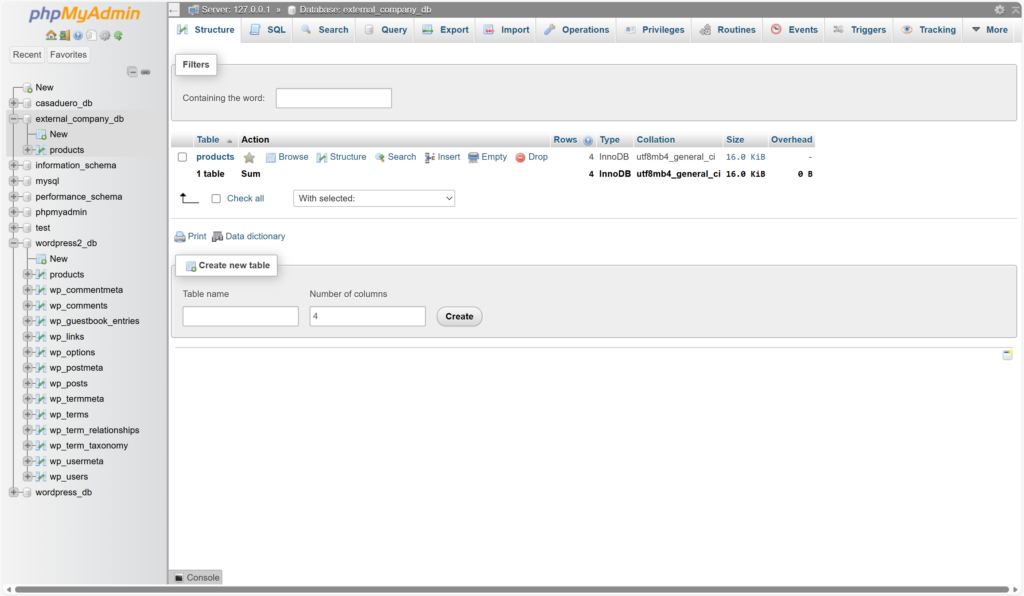1024x596 pixels.
Task: Open the Export tab
Action: tap(445, 30)
